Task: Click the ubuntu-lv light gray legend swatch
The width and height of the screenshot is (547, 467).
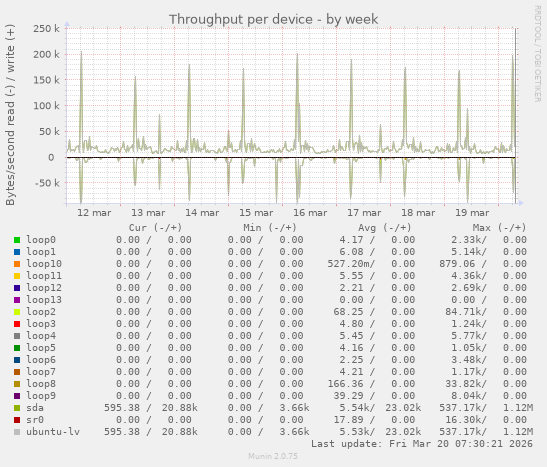Action: pyautogui.click(x=17, y=432)
